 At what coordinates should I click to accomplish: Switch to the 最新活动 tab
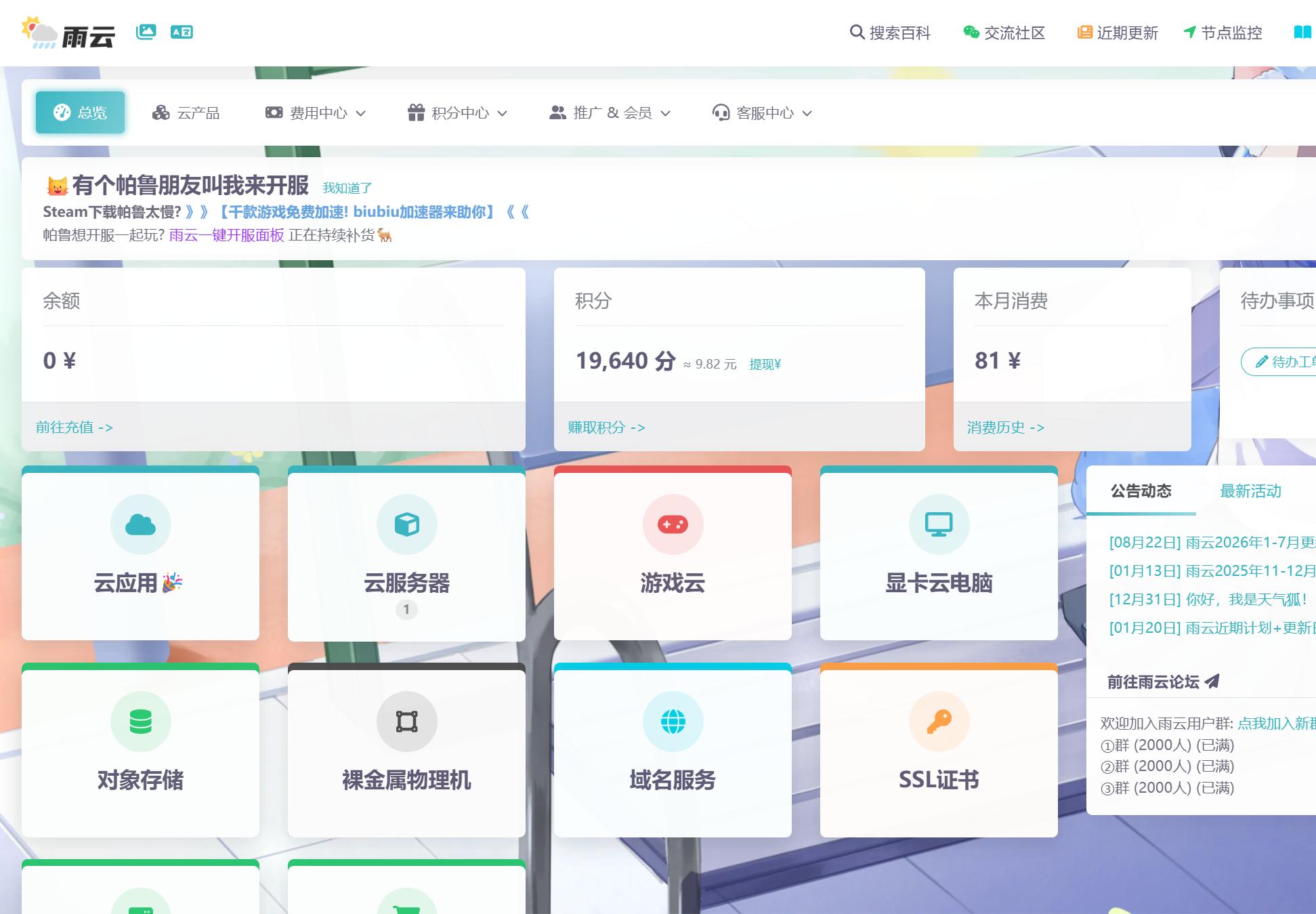click(1251, 491)
